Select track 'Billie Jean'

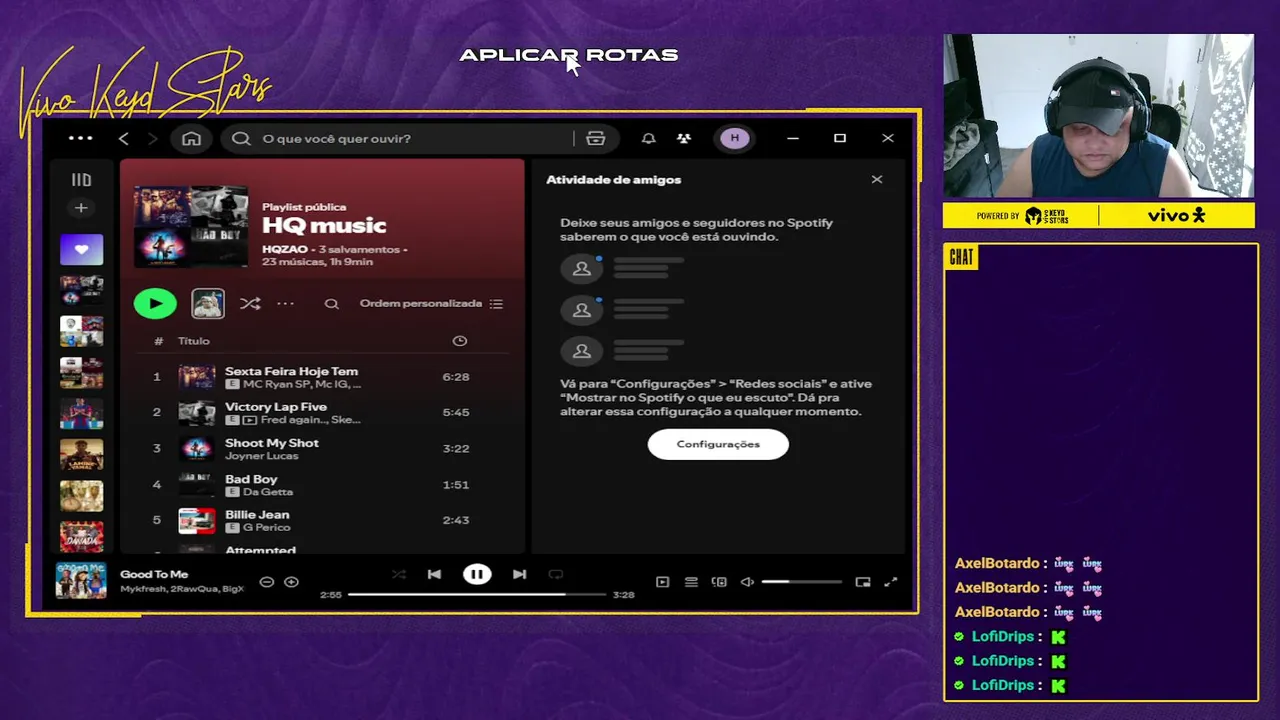(322, 520)
